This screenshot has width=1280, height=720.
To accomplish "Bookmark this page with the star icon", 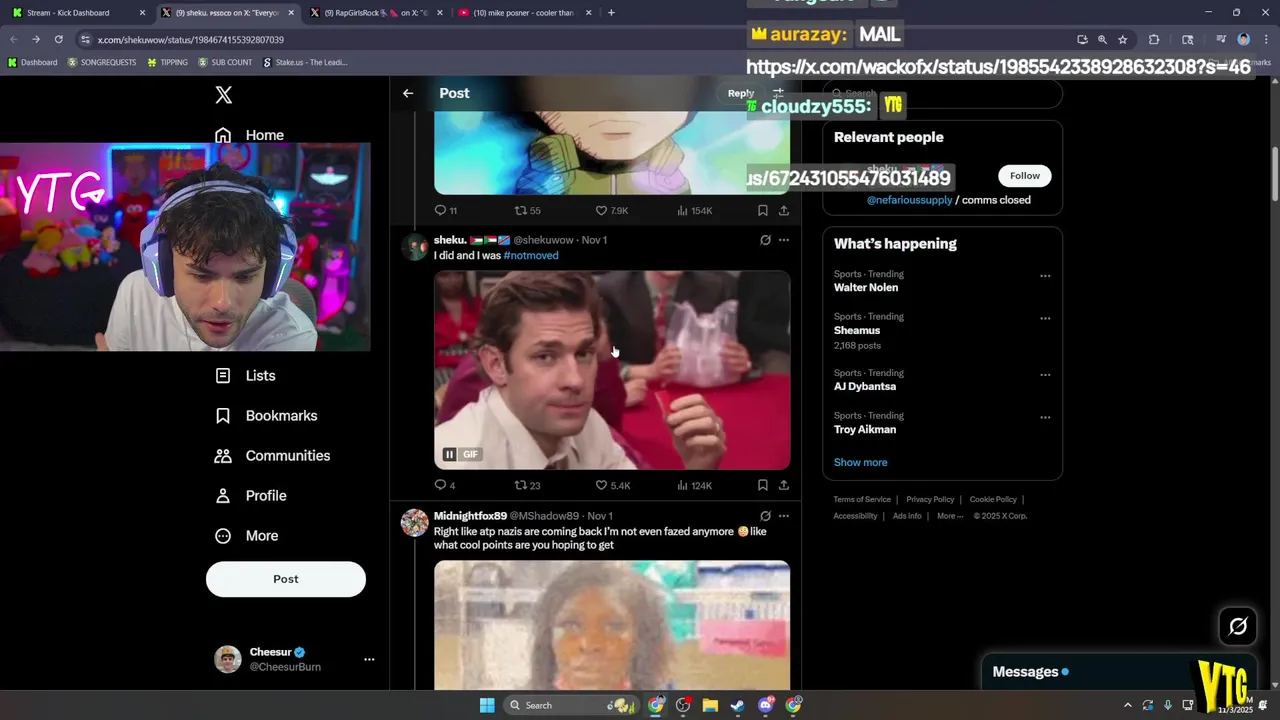I will (x=1123, y=39).
